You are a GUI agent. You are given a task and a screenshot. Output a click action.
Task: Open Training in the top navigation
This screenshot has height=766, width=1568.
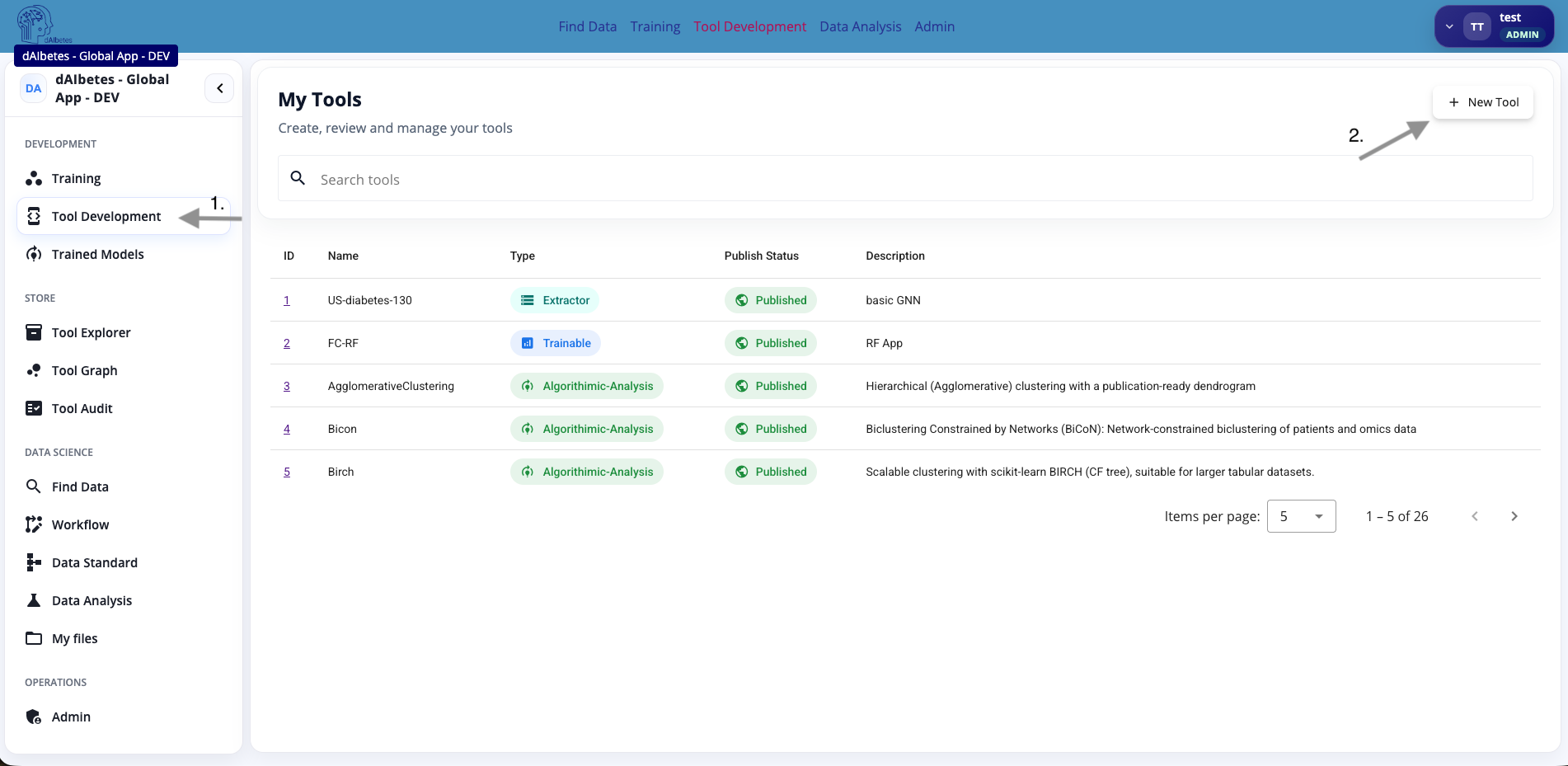point(655,26)
